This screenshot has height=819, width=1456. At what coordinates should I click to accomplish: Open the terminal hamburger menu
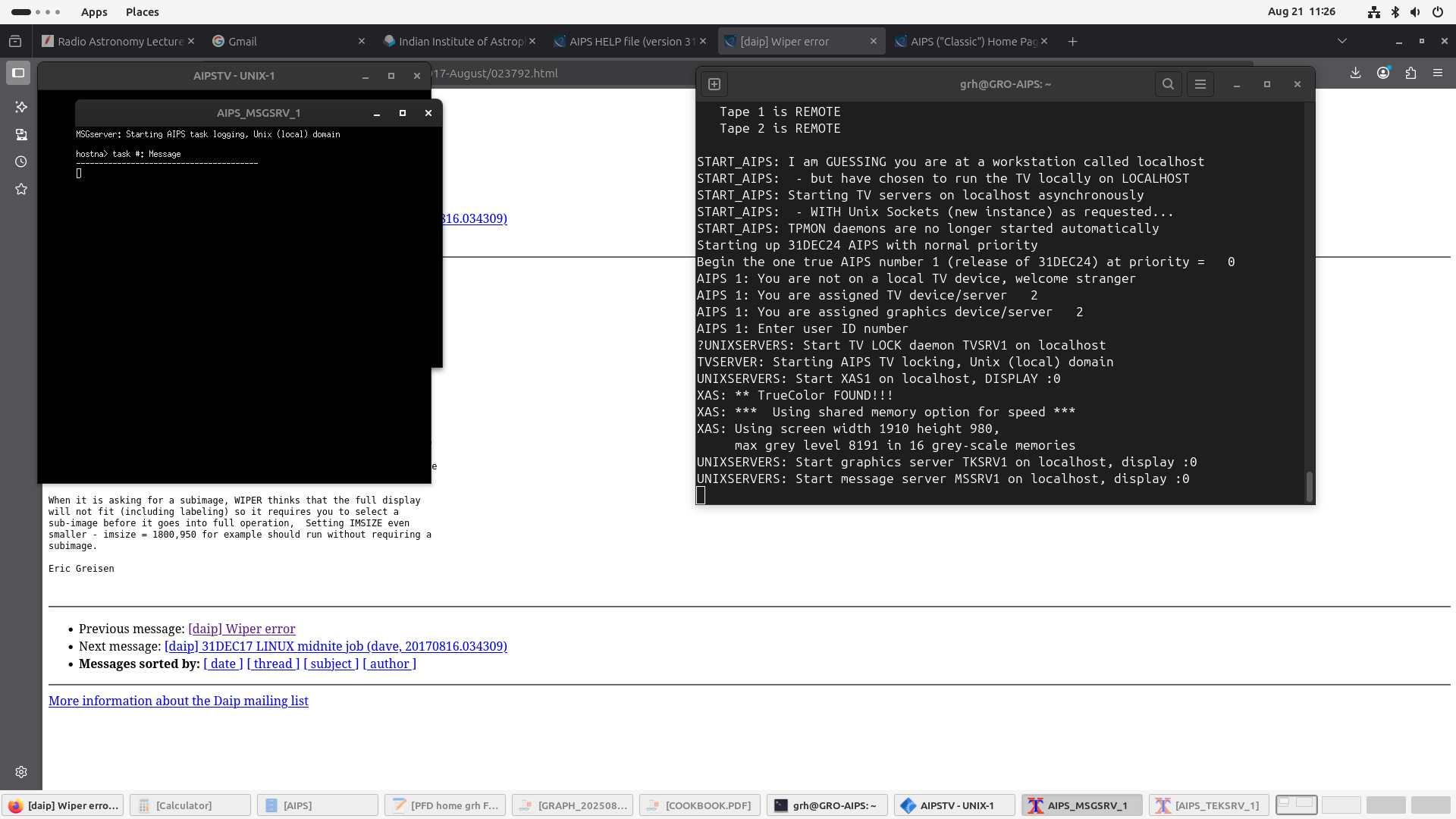(x=1200, y=84)
